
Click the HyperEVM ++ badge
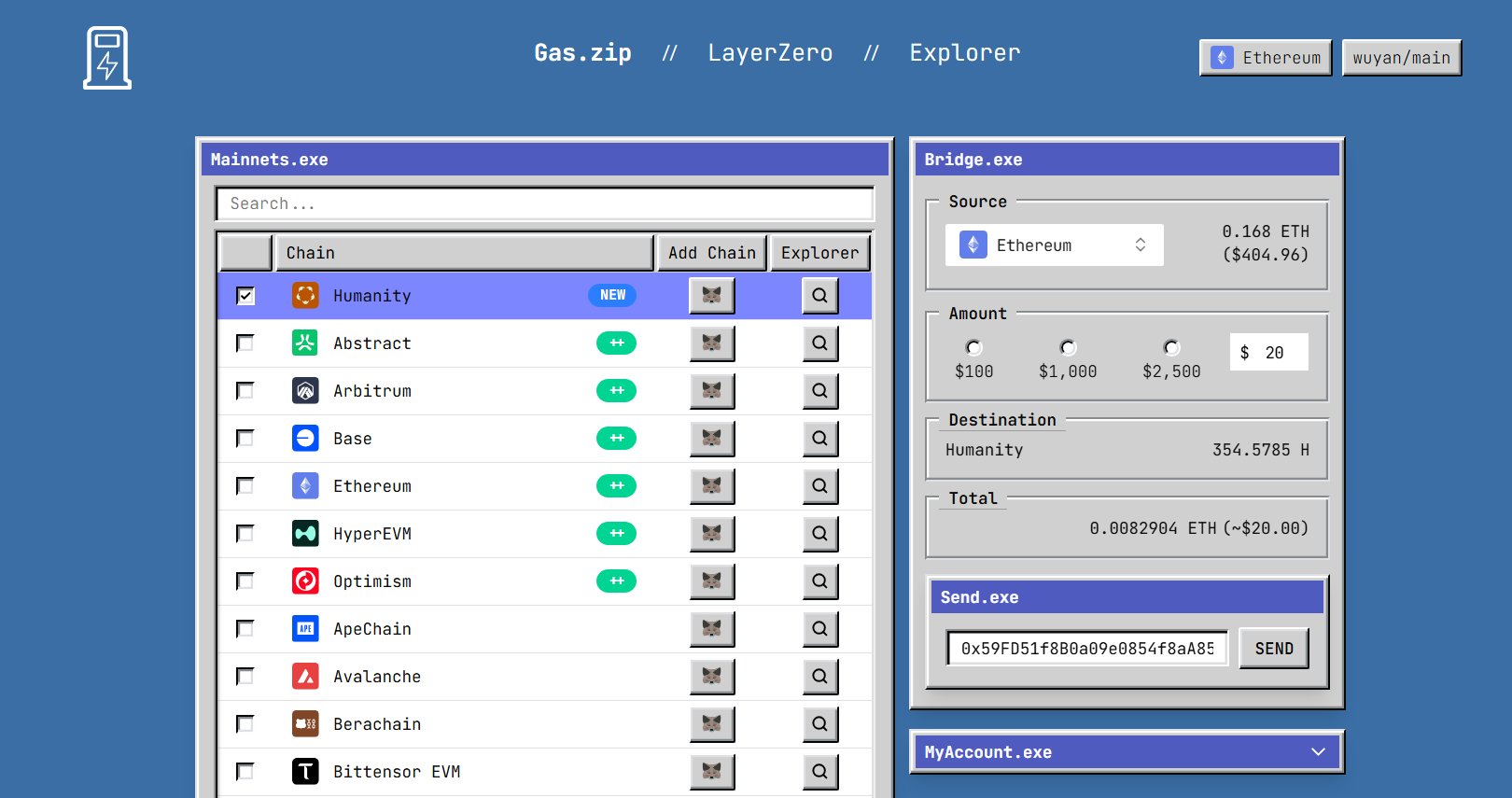pyautogui.click(x=616, y=534)
